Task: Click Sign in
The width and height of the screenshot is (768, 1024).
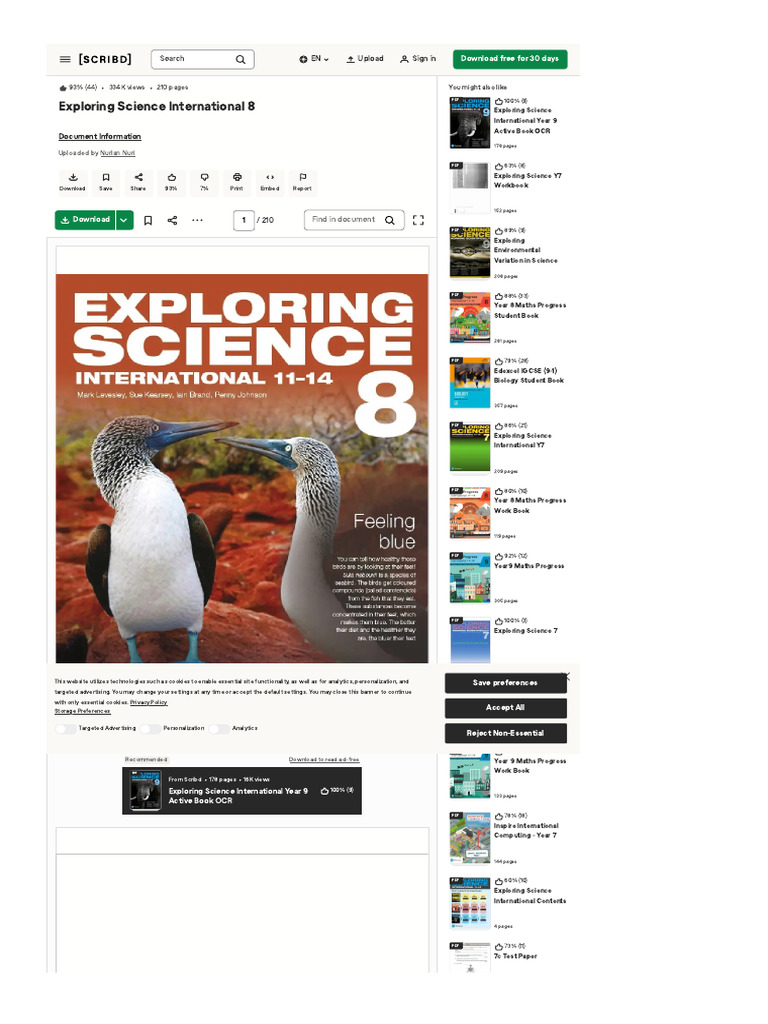Action: [418, 59]
